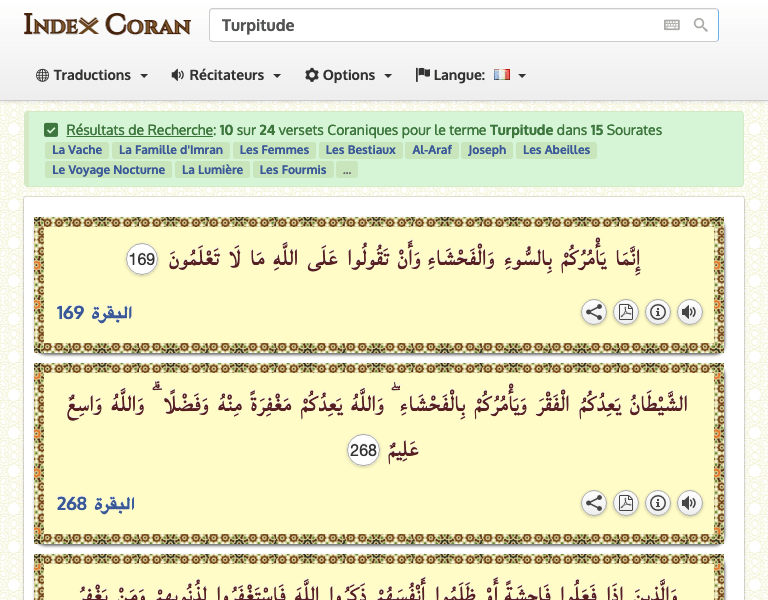The width and height of the screenshot is (768, 600).
Task: Open the Langue selector dropdown
Action: pos(471,75)
